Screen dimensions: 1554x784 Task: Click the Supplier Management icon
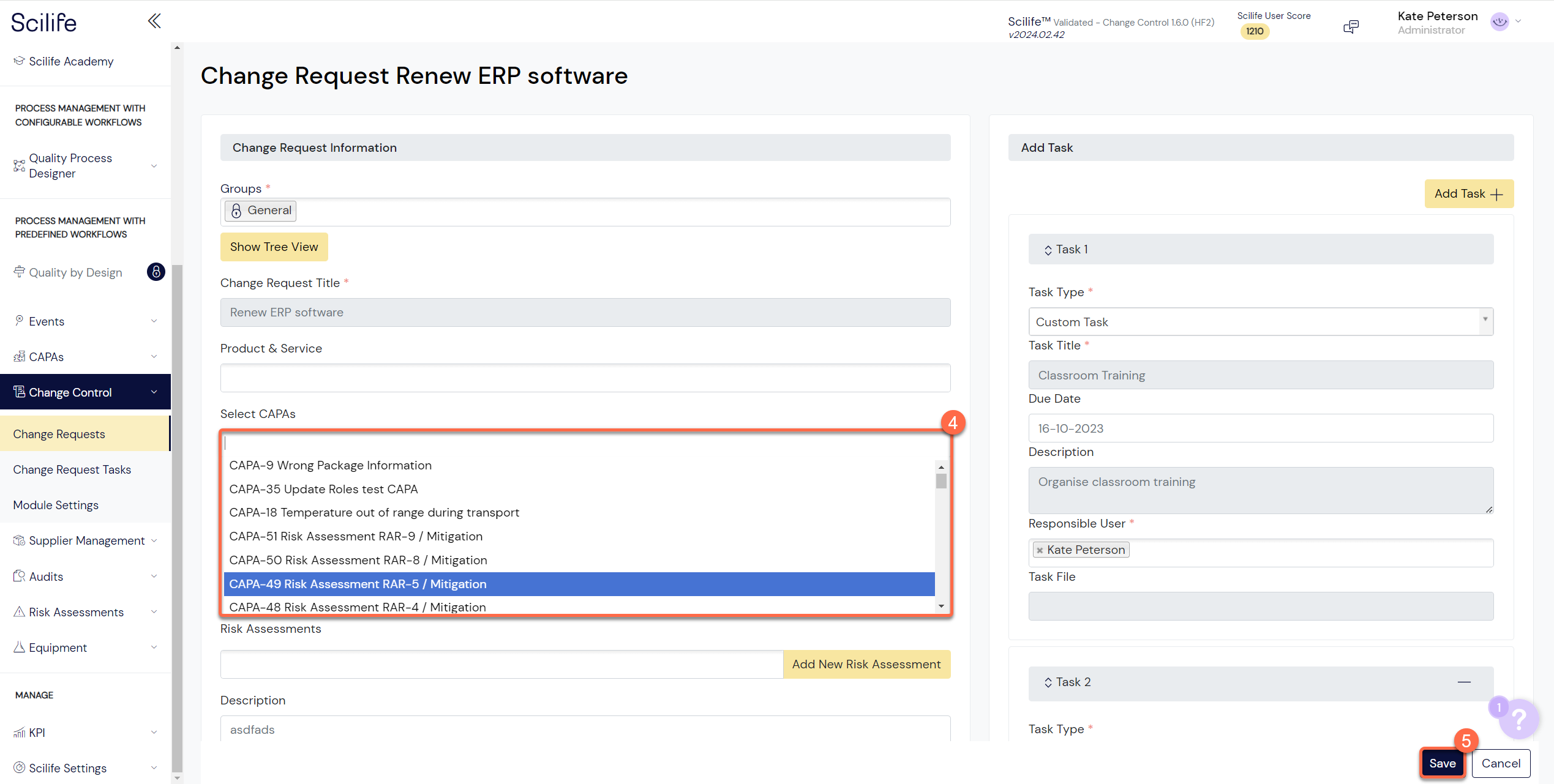pyautogui.click(x=20, y=540)
